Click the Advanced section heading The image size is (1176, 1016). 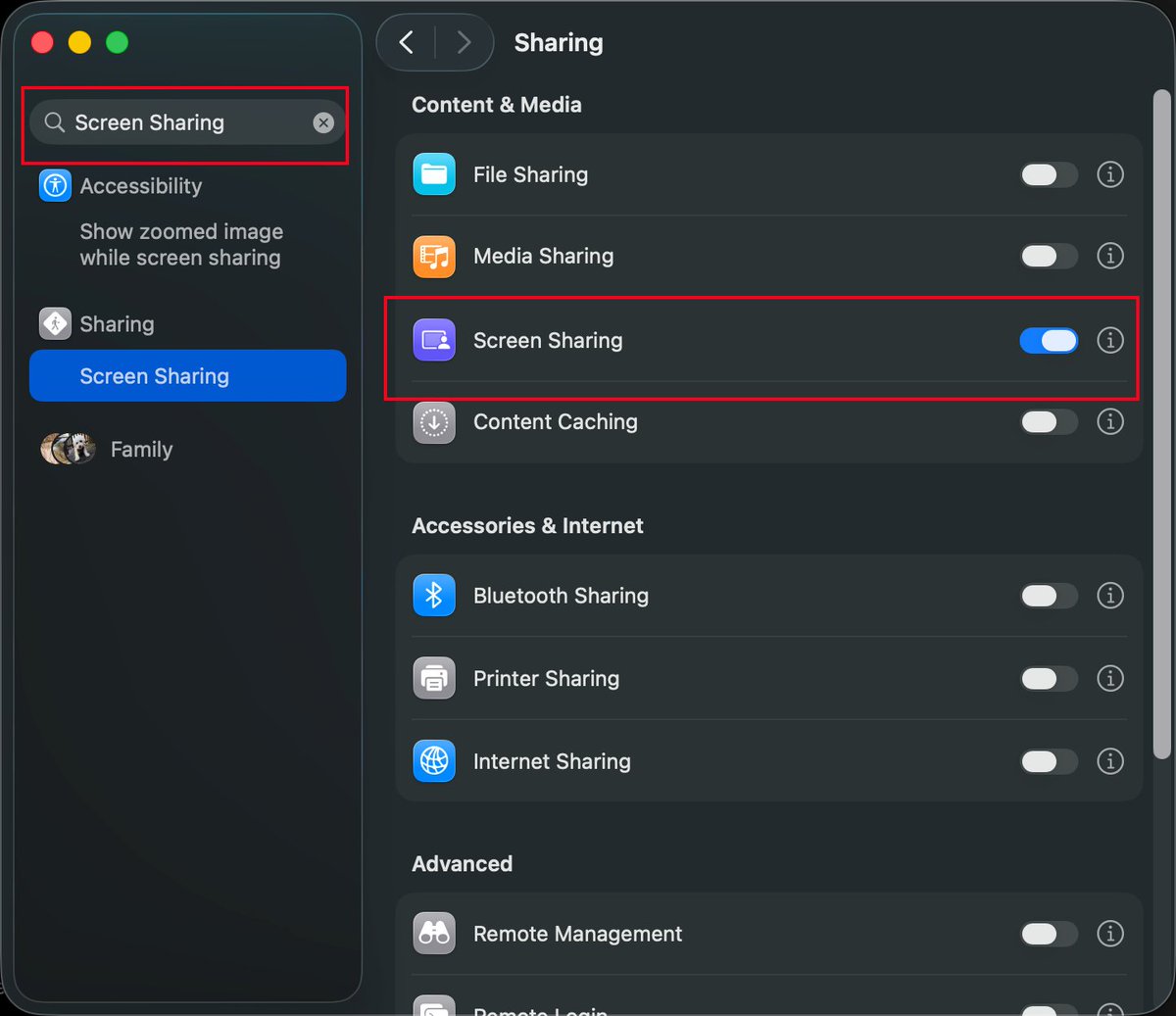[x=462, y=864]
